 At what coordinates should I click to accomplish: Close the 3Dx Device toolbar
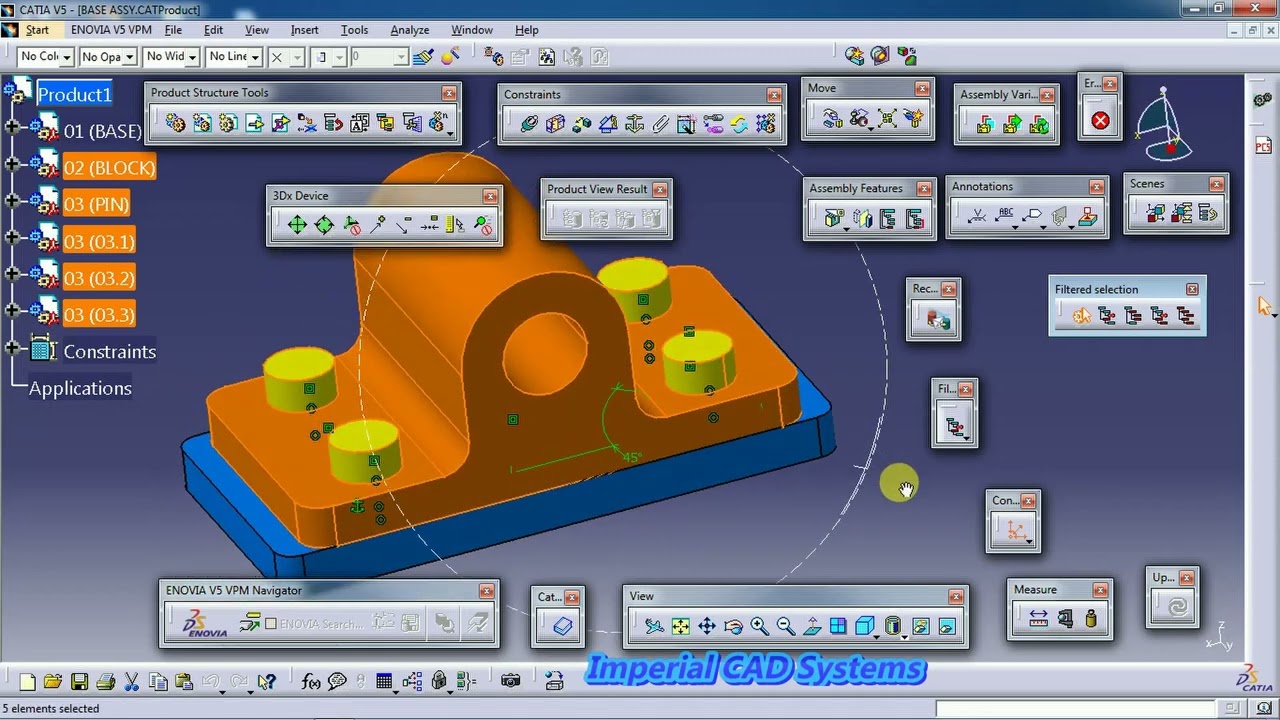pyautogui.click(x=490, y=196)
